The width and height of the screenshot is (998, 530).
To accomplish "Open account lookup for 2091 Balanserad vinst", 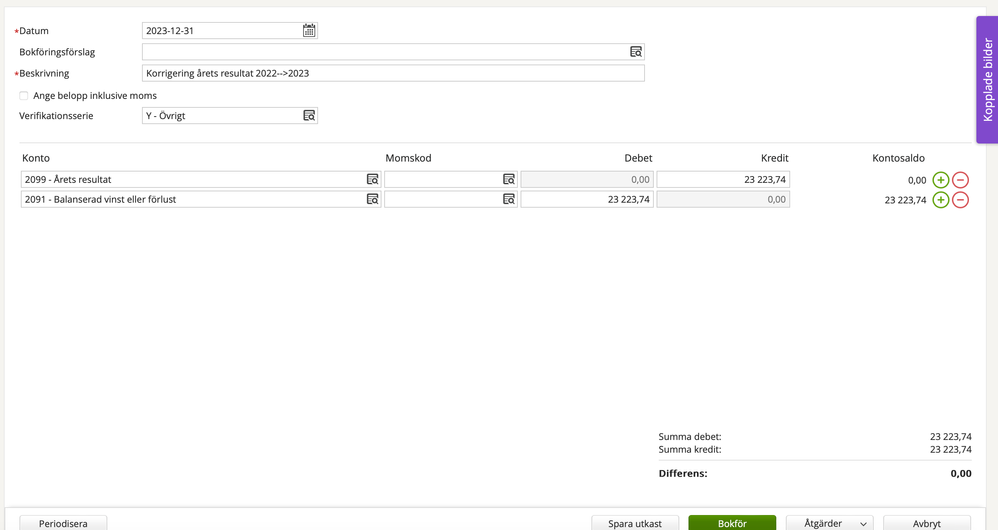I will 372,200.
